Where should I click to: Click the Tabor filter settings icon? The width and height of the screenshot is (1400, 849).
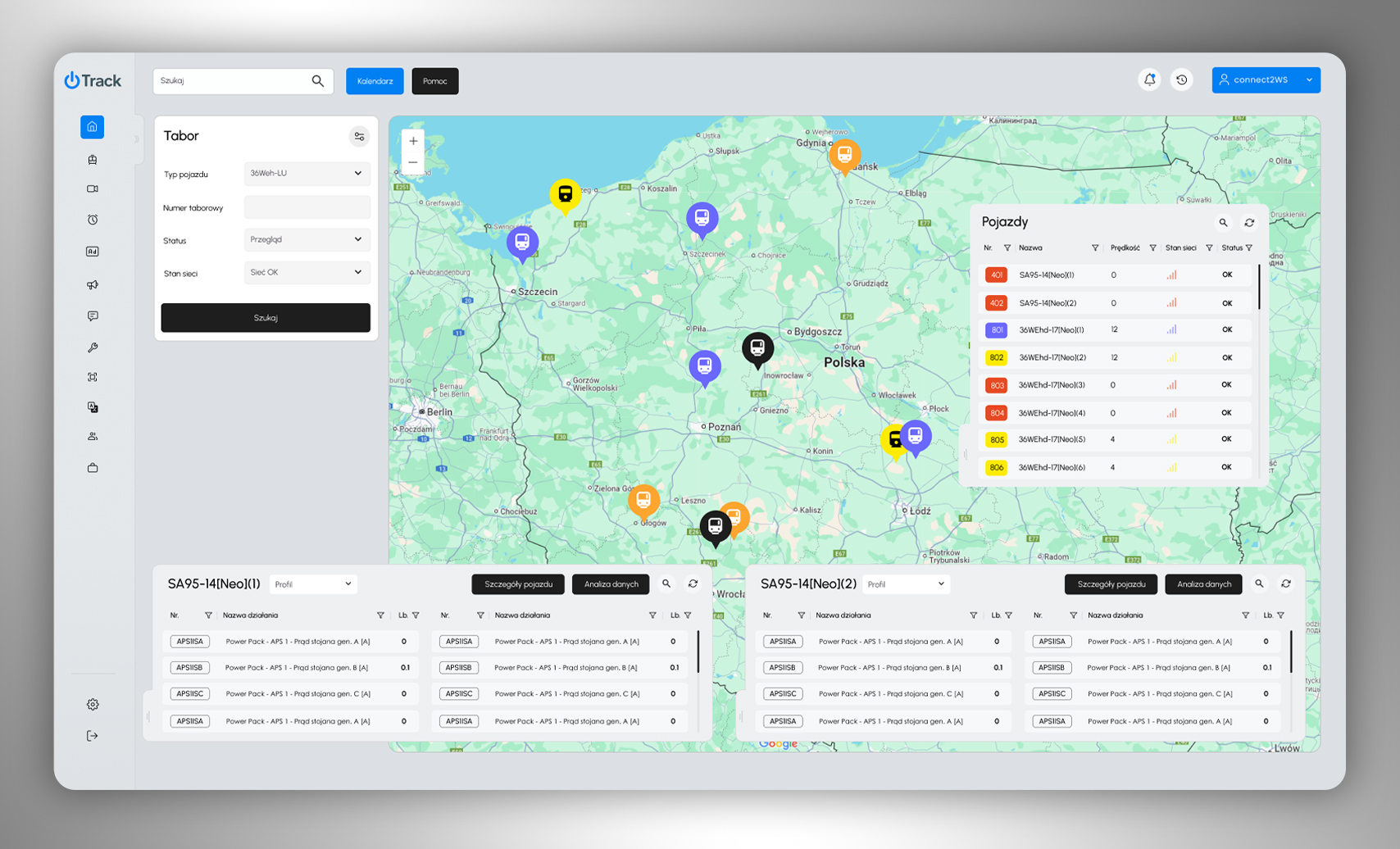pos(359,137)
